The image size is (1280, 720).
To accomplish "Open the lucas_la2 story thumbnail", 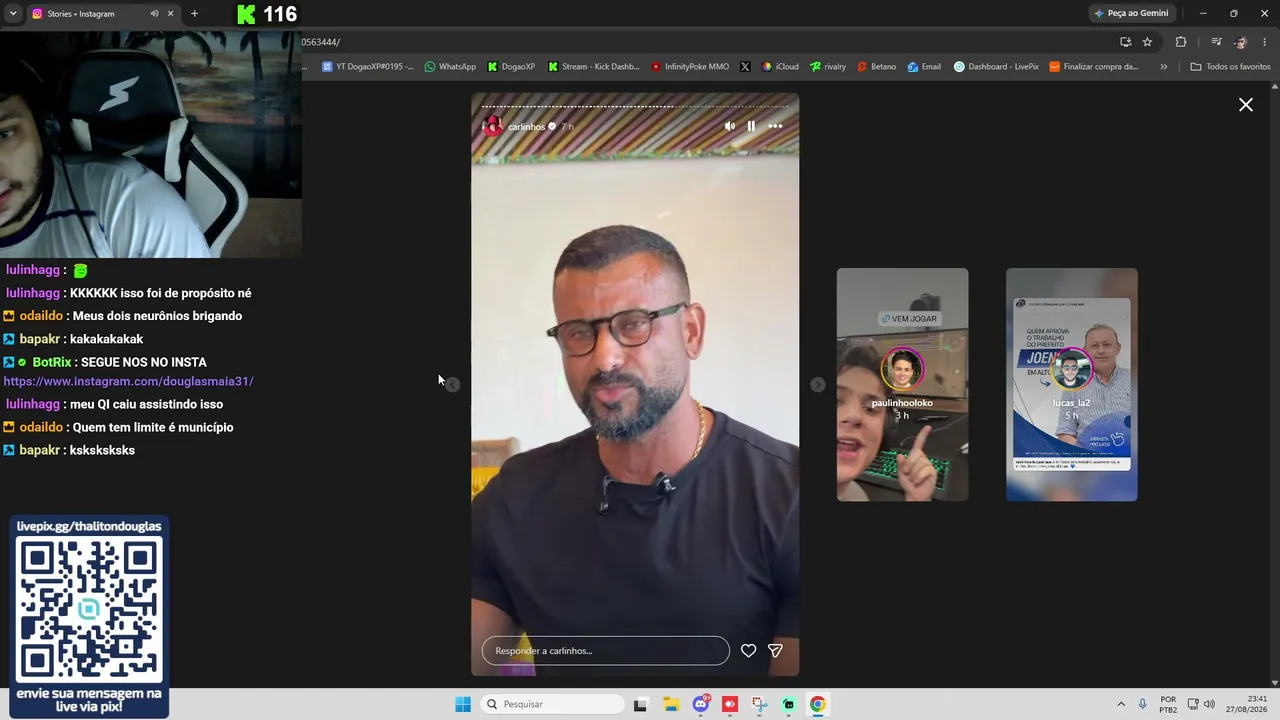I will 1071,385.
